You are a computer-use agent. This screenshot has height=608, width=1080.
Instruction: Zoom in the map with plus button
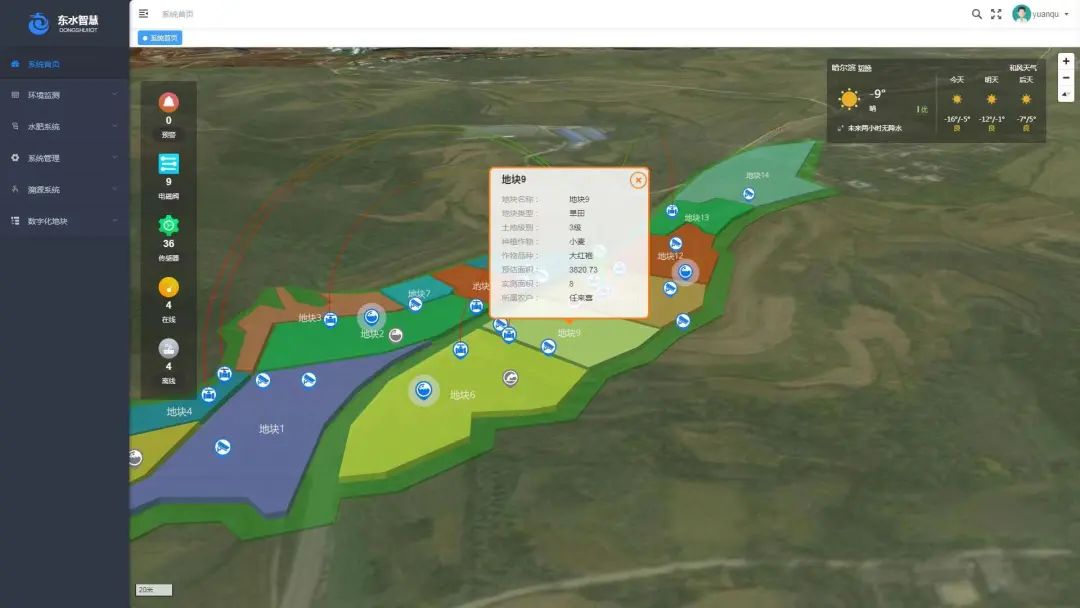coord(1066,61)
